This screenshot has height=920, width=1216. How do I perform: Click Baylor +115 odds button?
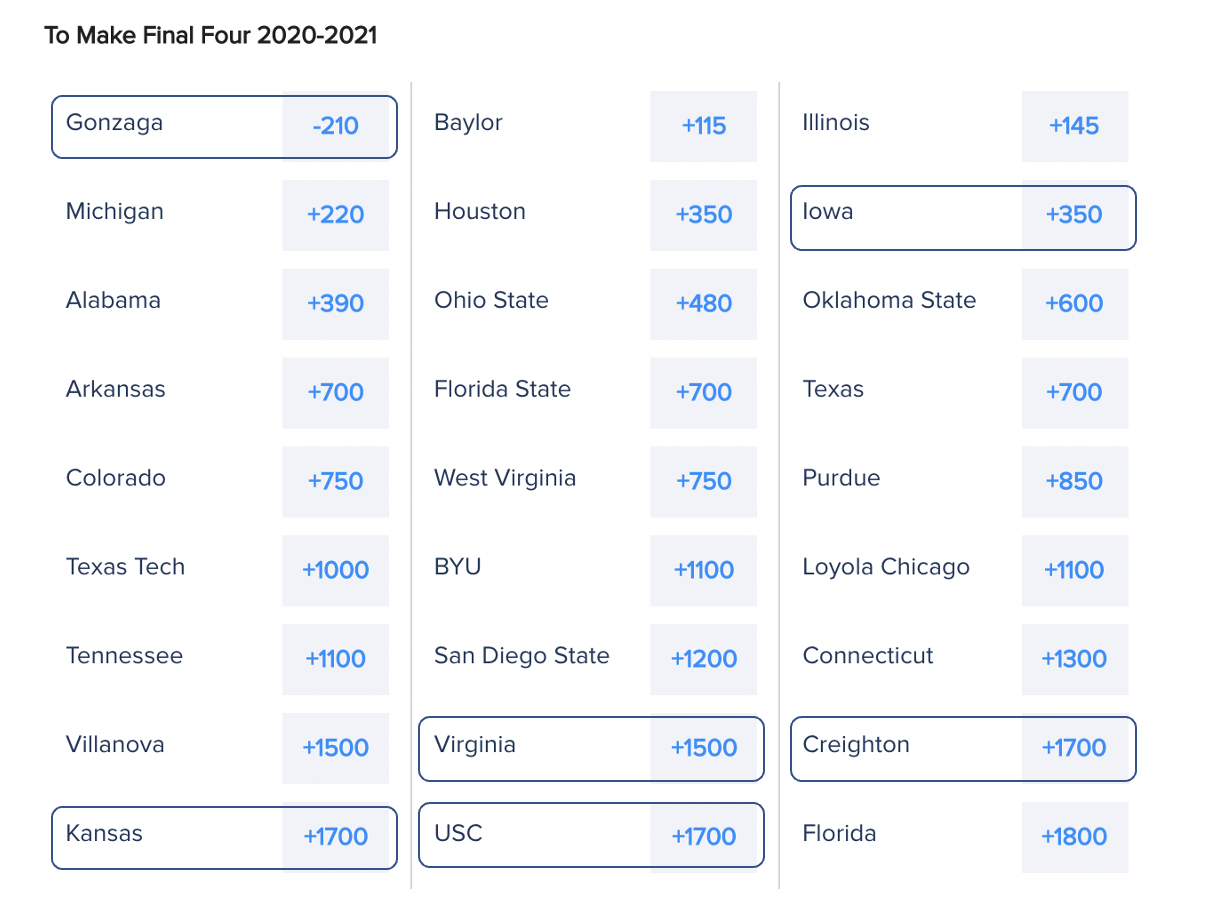pos(703,127)
